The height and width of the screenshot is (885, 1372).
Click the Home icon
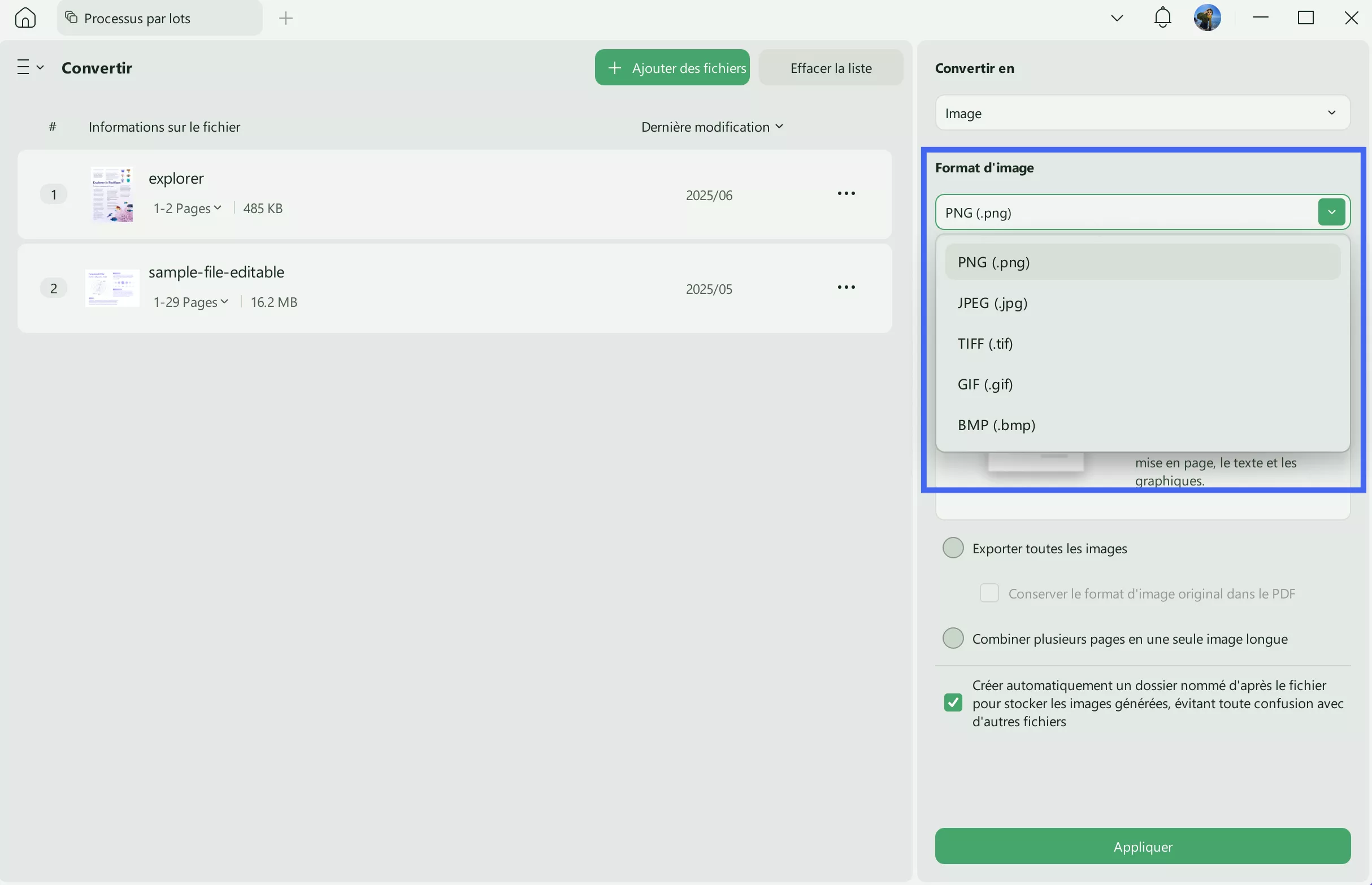[x=25, y=18]
